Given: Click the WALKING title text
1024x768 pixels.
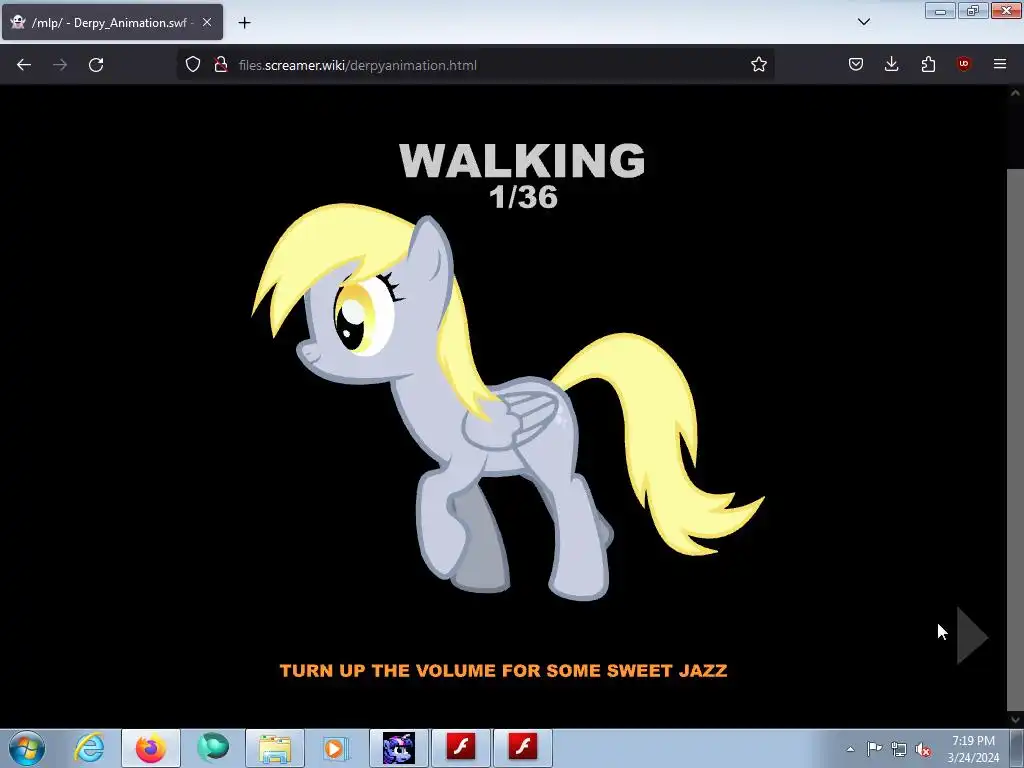Looking at the screenshot, I should (522, 160).
